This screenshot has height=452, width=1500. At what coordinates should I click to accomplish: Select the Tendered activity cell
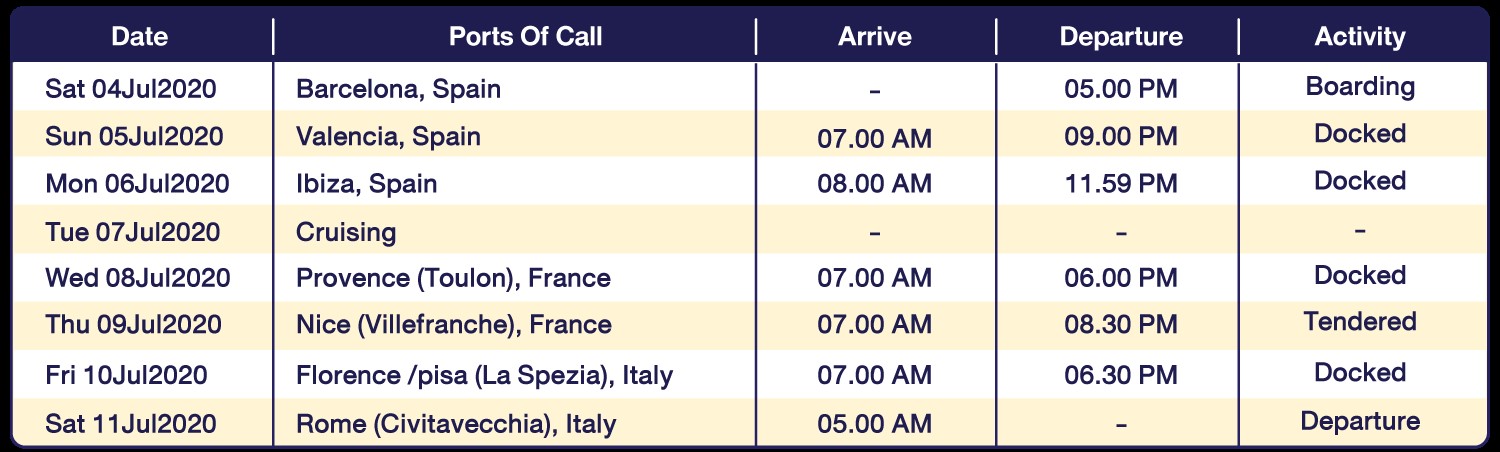click(1360, 322)
